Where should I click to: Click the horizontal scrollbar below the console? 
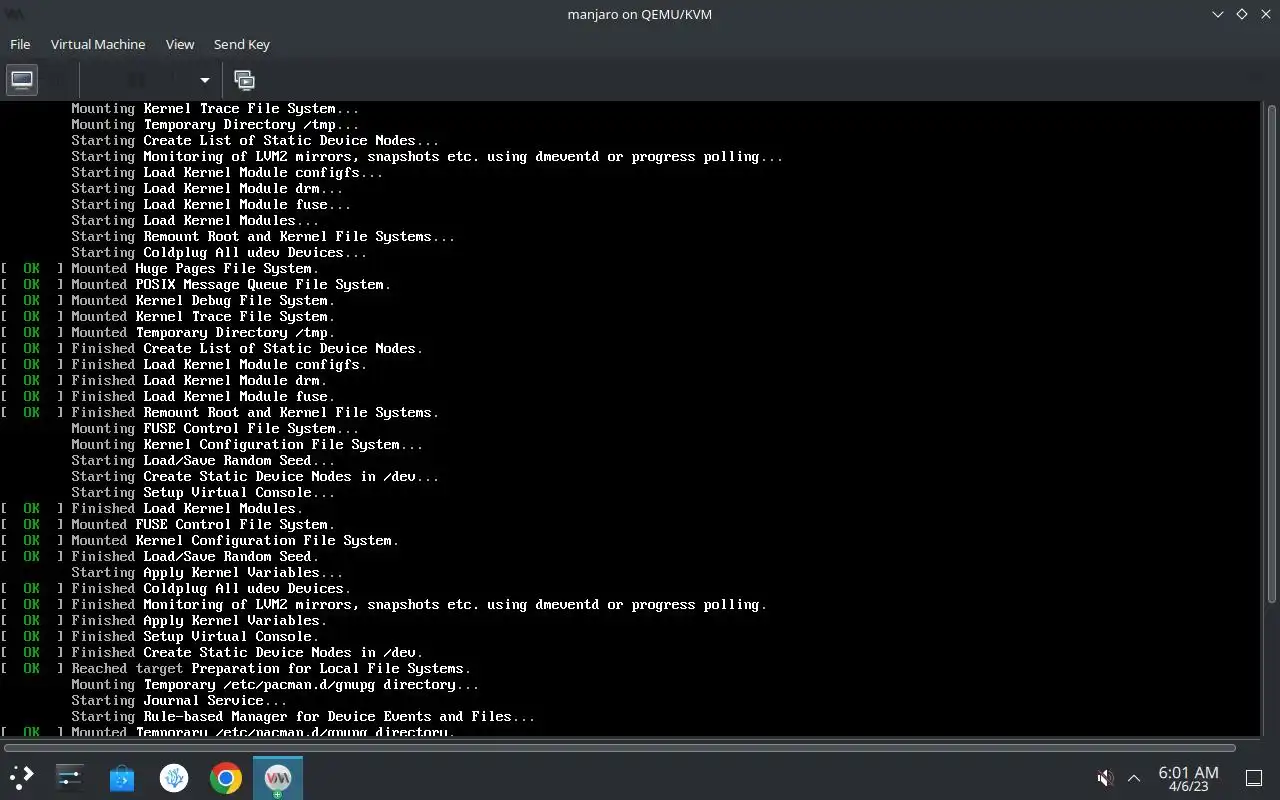[x=620, y=747]
